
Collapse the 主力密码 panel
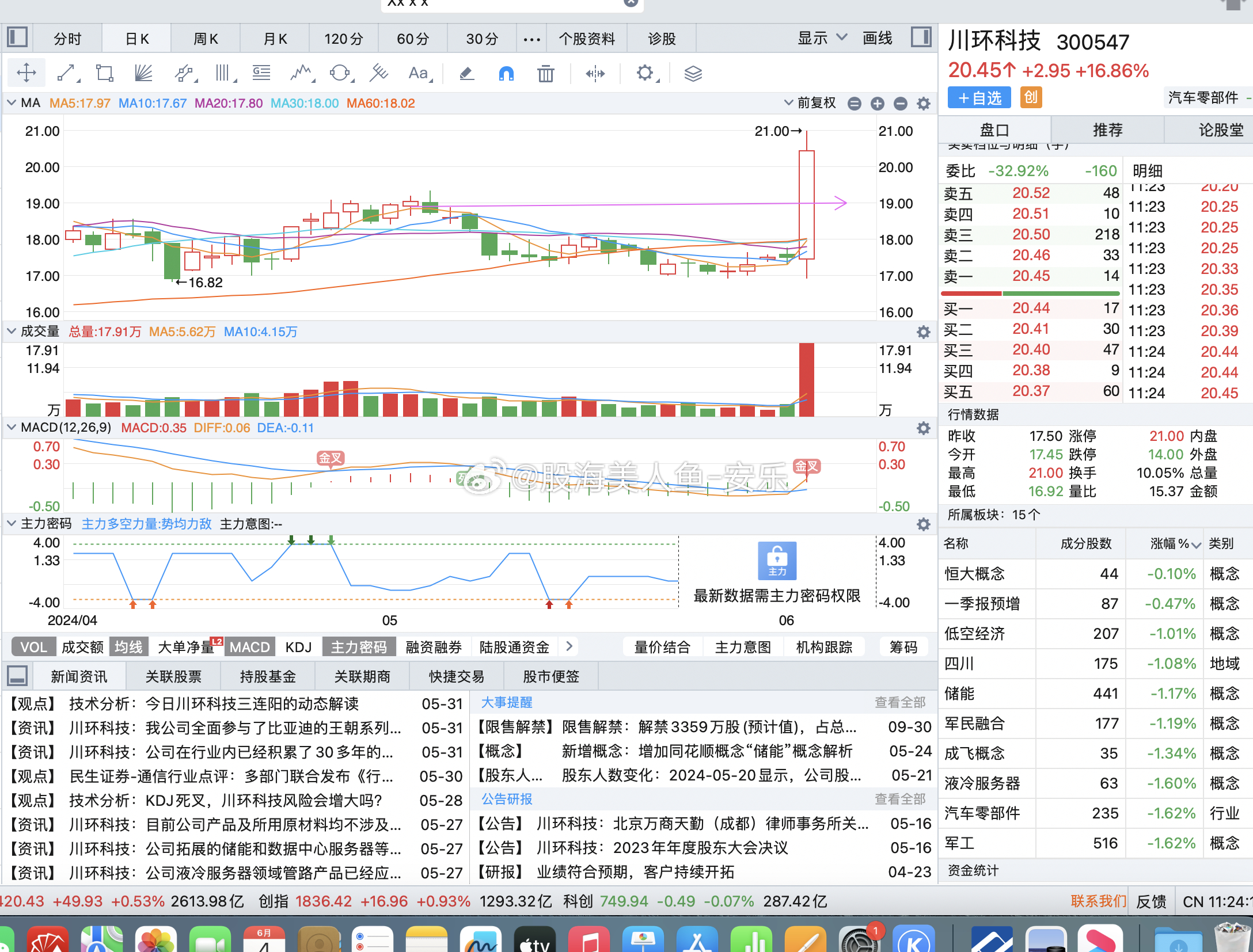pyautogui.click(x=12, y=523)
